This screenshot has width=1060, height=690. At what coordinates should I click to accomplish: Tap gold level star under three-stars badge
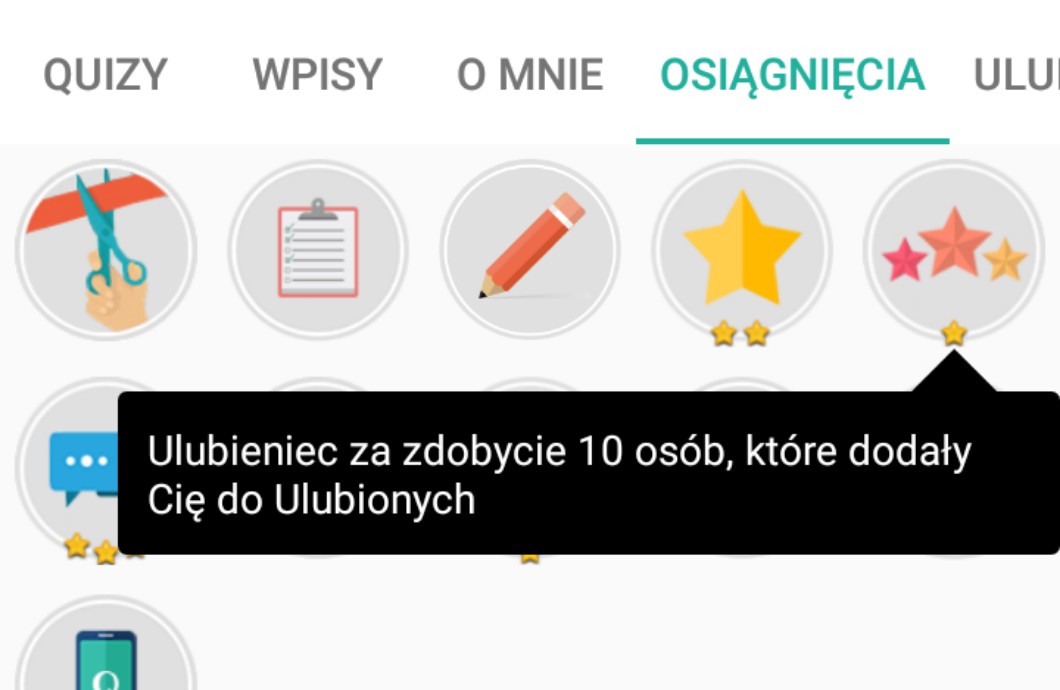coord(954,332)
